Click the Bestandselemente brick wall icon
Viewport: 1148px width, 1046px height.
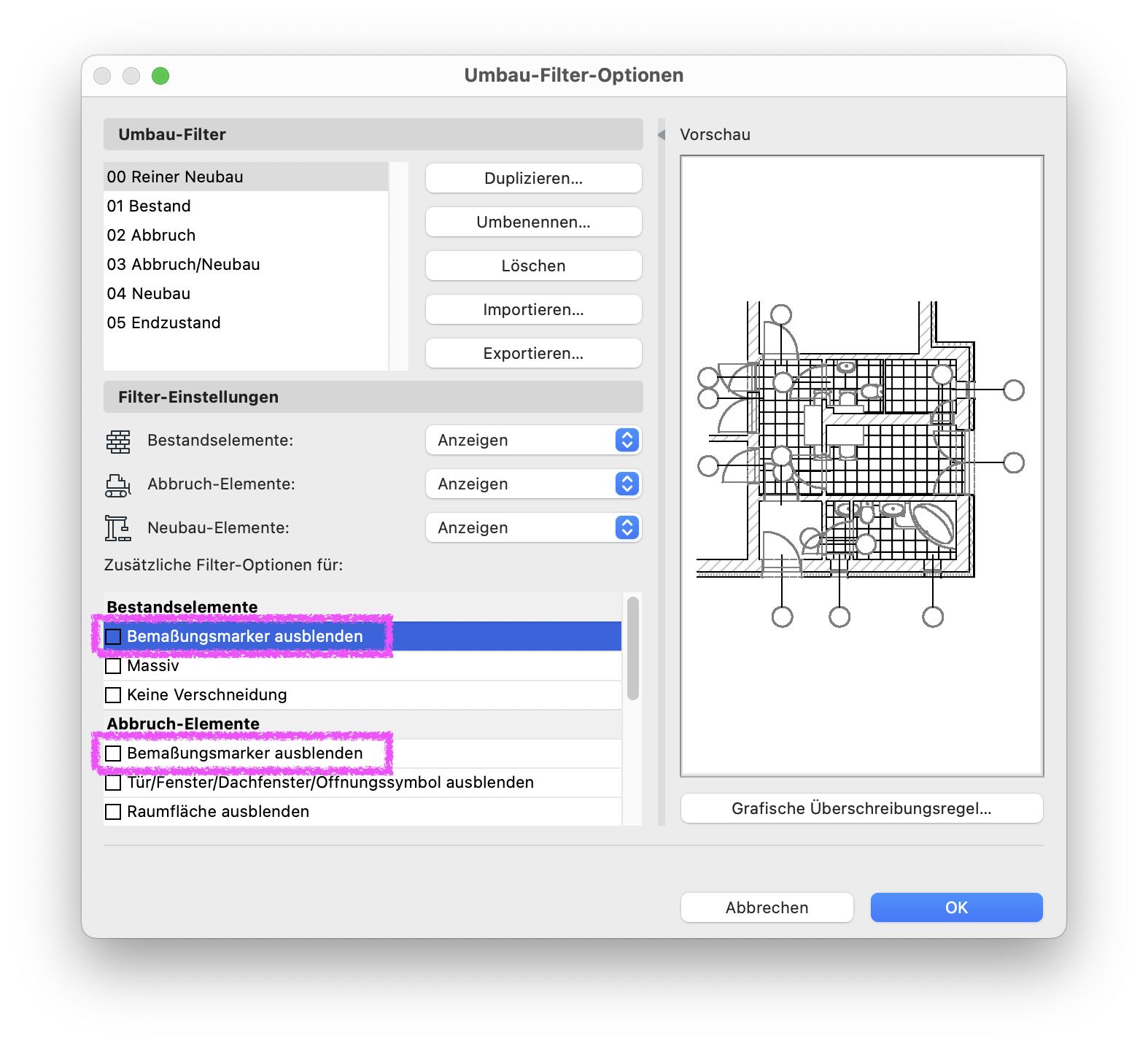tap(118, 441)
